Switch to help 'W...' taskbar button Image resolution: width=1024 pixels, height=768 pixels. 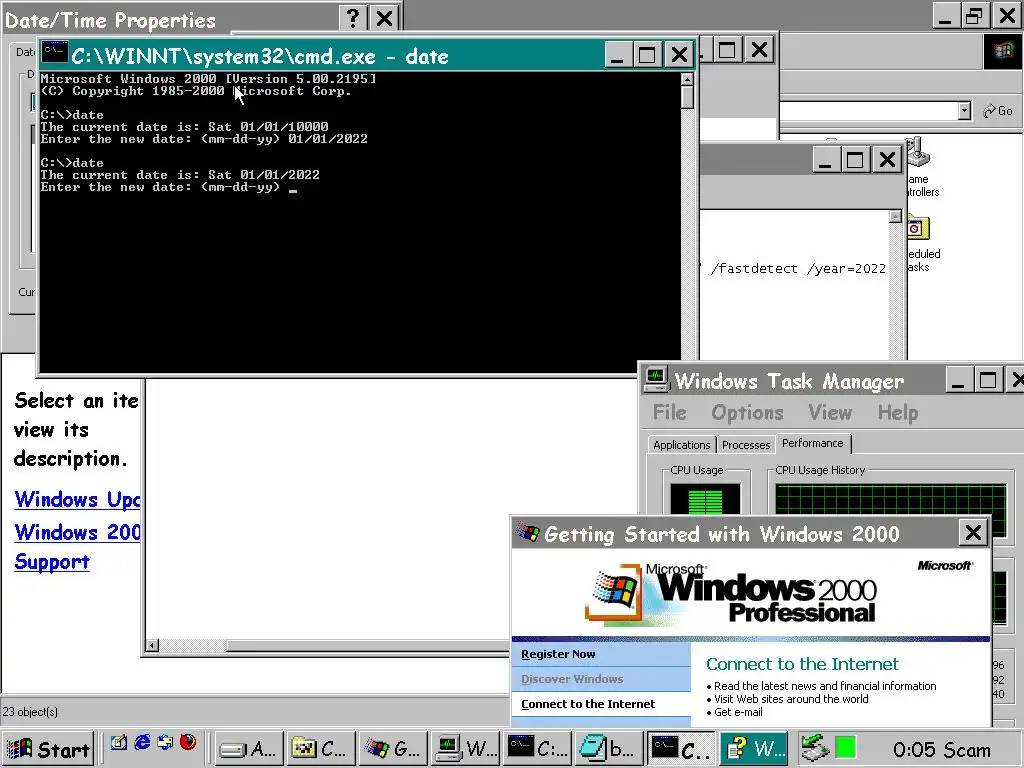coord(753,748)
